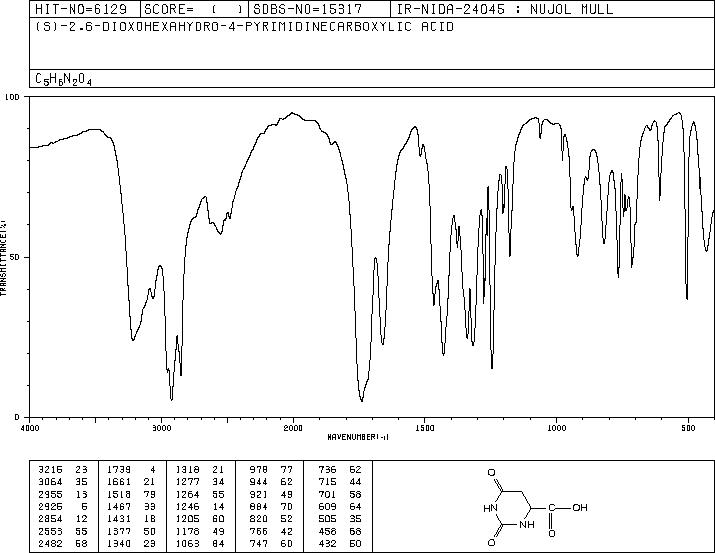The height and width of the screenshot is (553, 715).
Task: Click the 1518 peak table entry
Action: [119, 494]
